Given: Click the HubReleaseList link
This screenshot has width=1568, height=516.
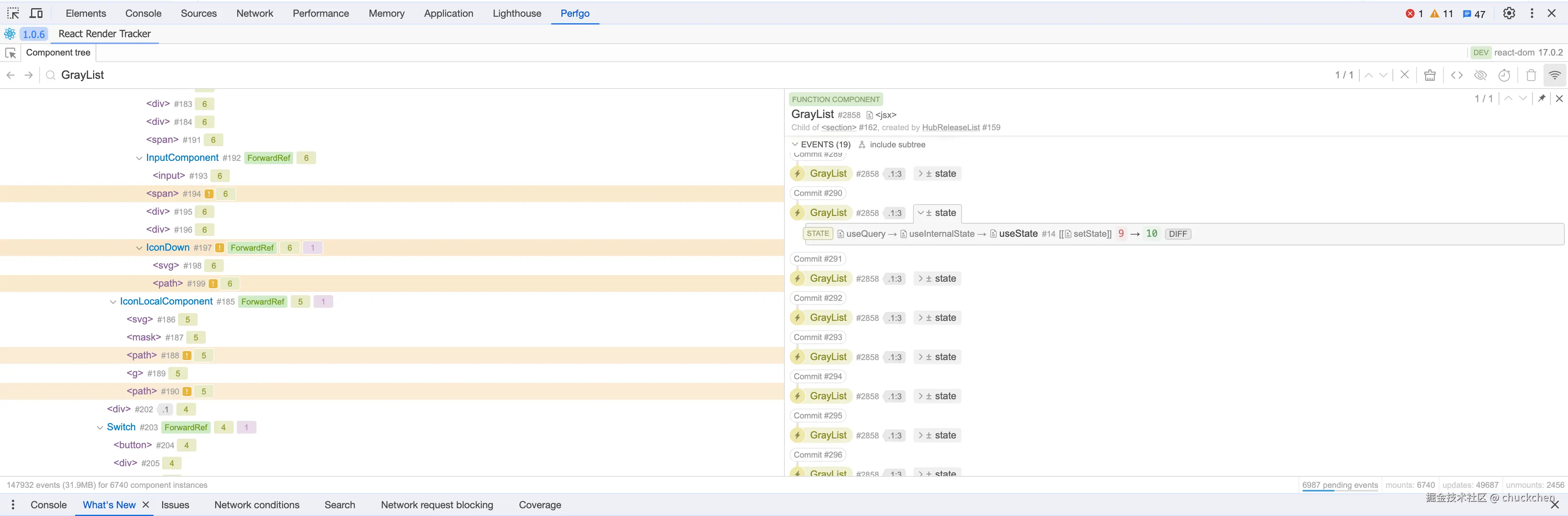Looking at the screenshot, I should (x=950, y=128).
